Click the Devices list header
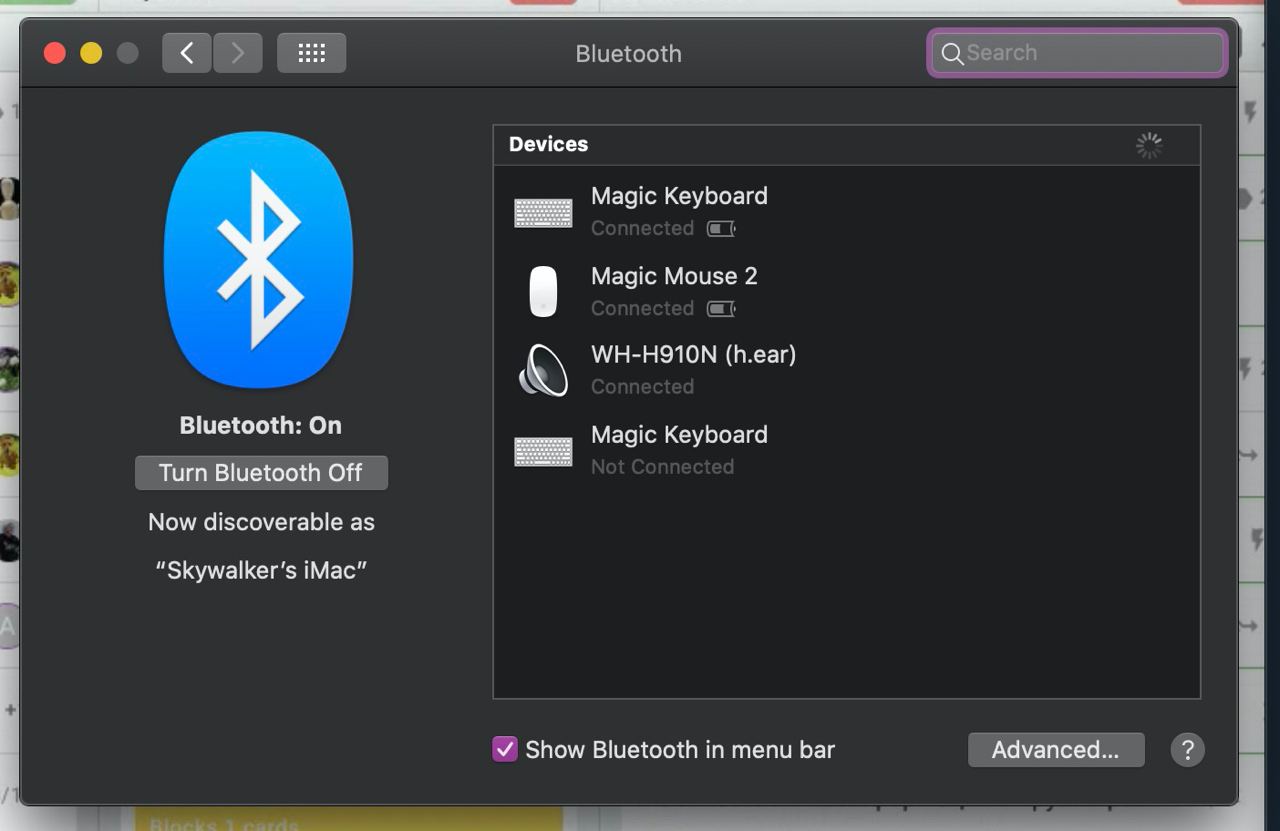Image resolution: width=1280 pixels, height=831 pixels. [x=846, y=145]
